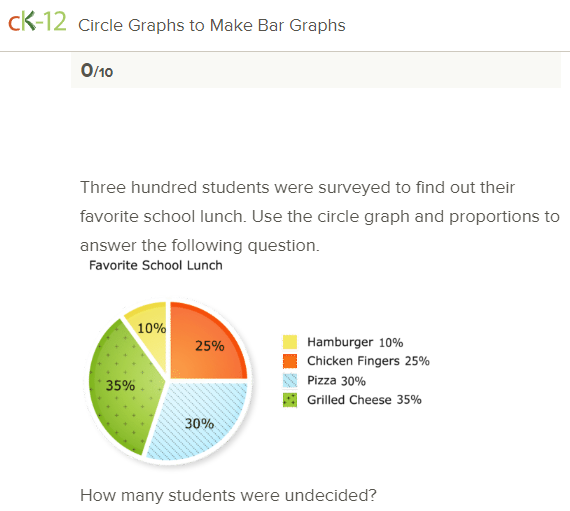This screenshot has width=570, height=511.
Task: Click the Three hundred students survey paragraph
Action: coord(320,216)
